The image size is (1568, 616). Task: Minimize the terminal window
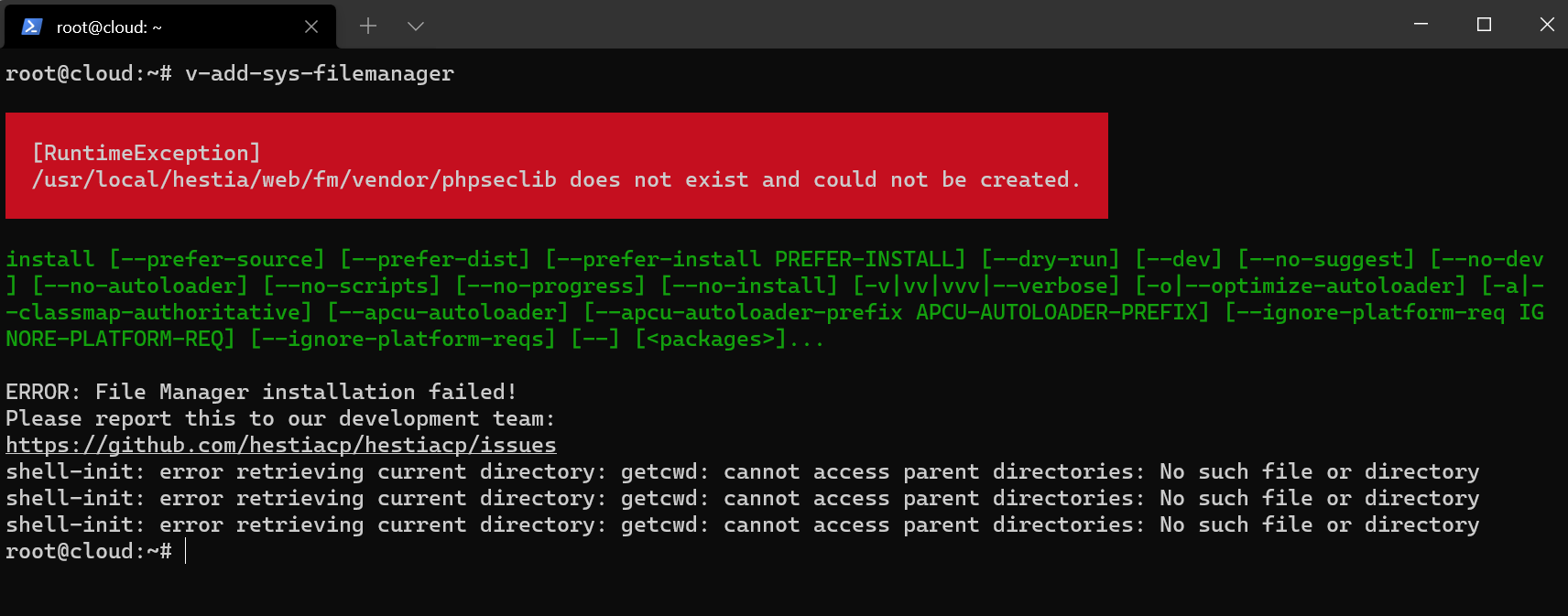tap(1421, 25)
